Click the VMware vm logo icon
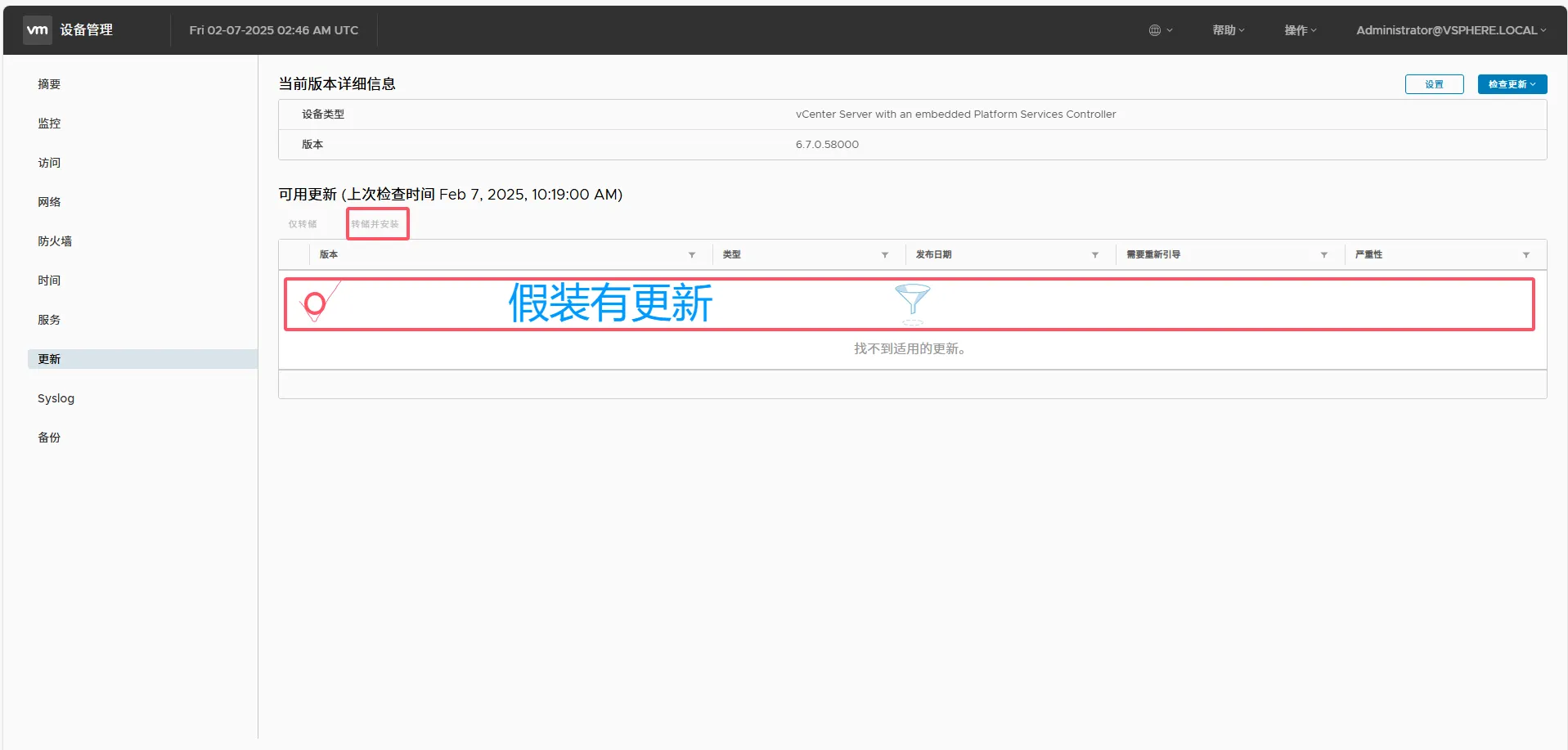This screenshot has height=750, width=1568. coord(38,29)
